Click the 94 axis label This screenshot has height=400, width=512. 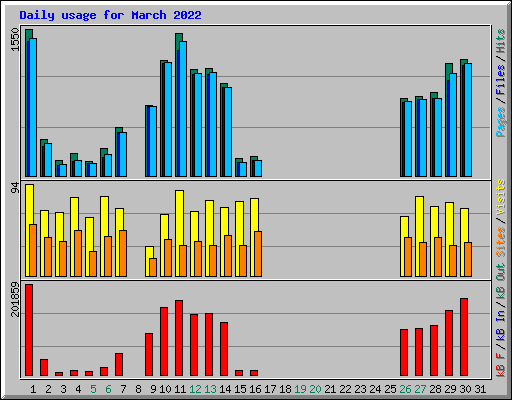pos(15,188)
